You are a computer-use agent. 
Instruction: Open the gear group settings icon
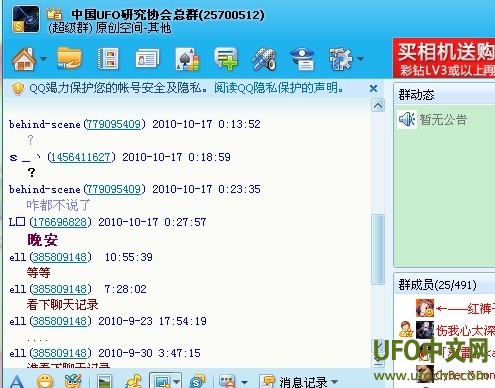[x=340, y=59]
